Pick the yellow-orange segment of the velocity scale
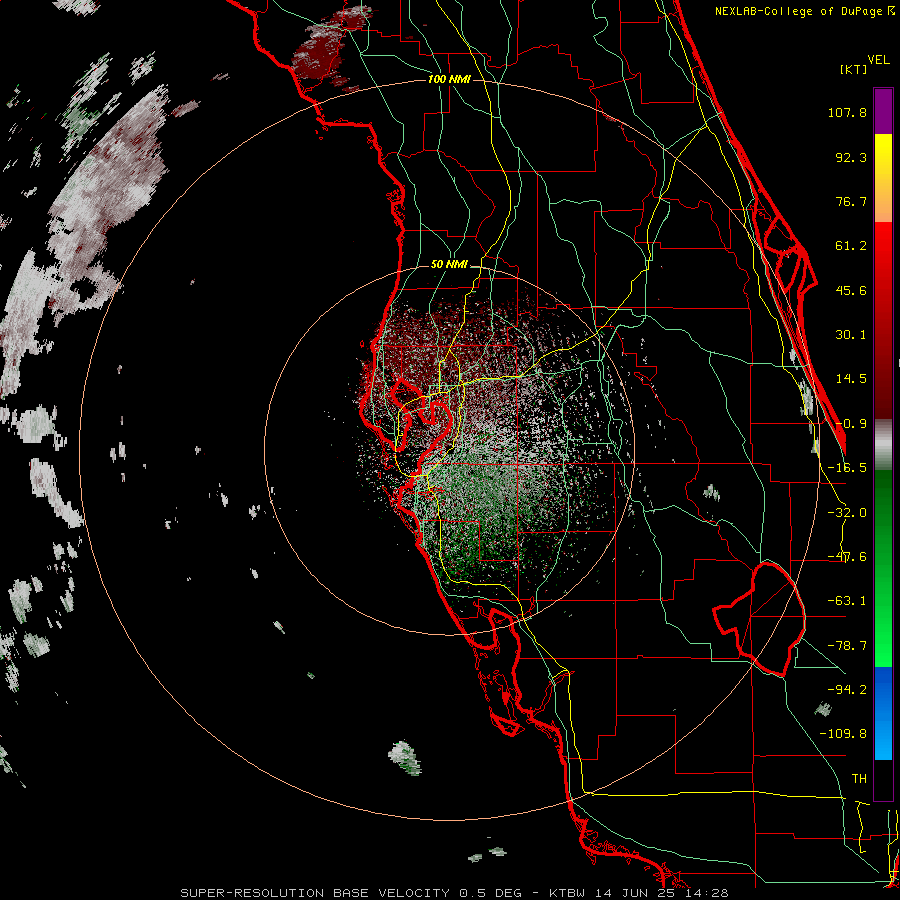900x900 pixels. pos(883,178)
